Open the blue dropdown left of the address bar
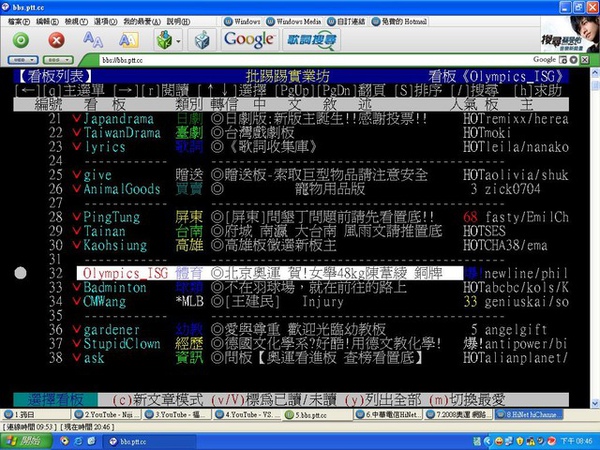Image resolution: width=600 pixels, height=450 pixels. (23, 60)
